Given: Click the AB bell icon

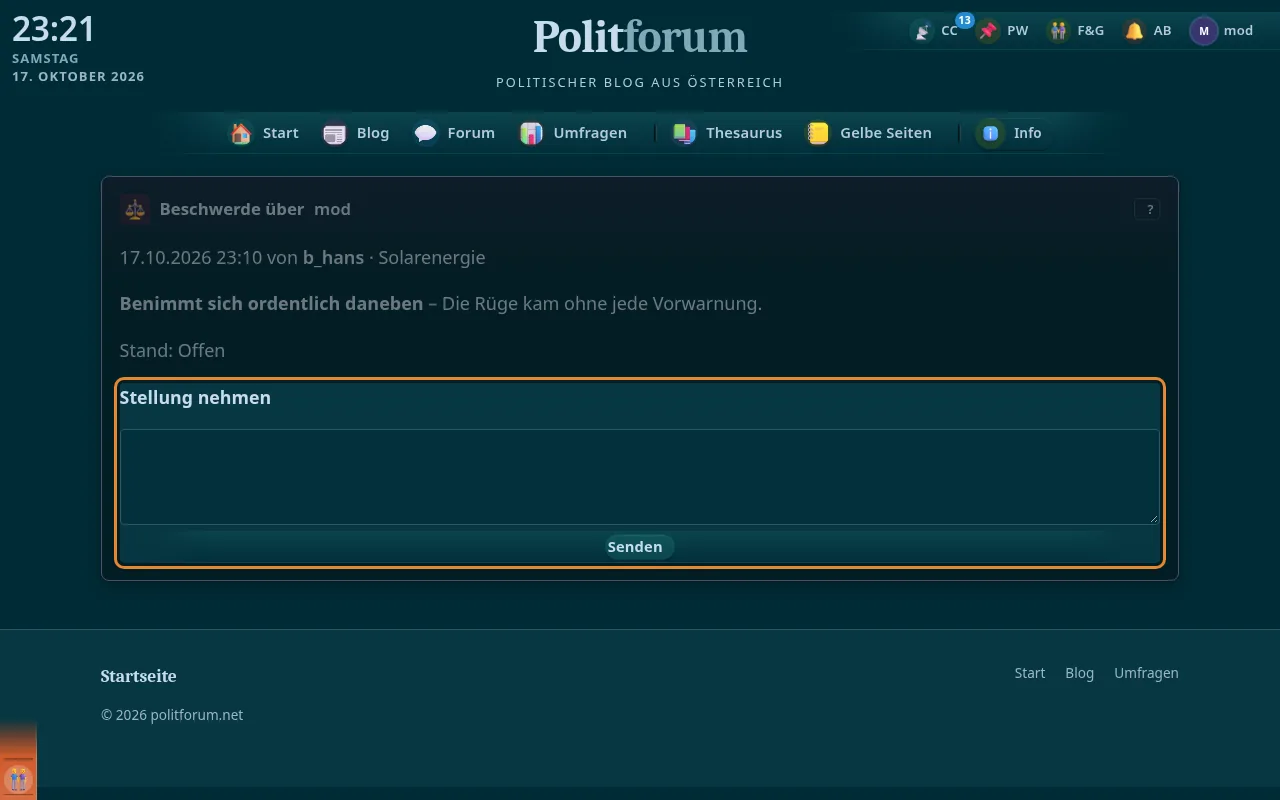Looking at the screenshot, I should (x=1134, y=31).
